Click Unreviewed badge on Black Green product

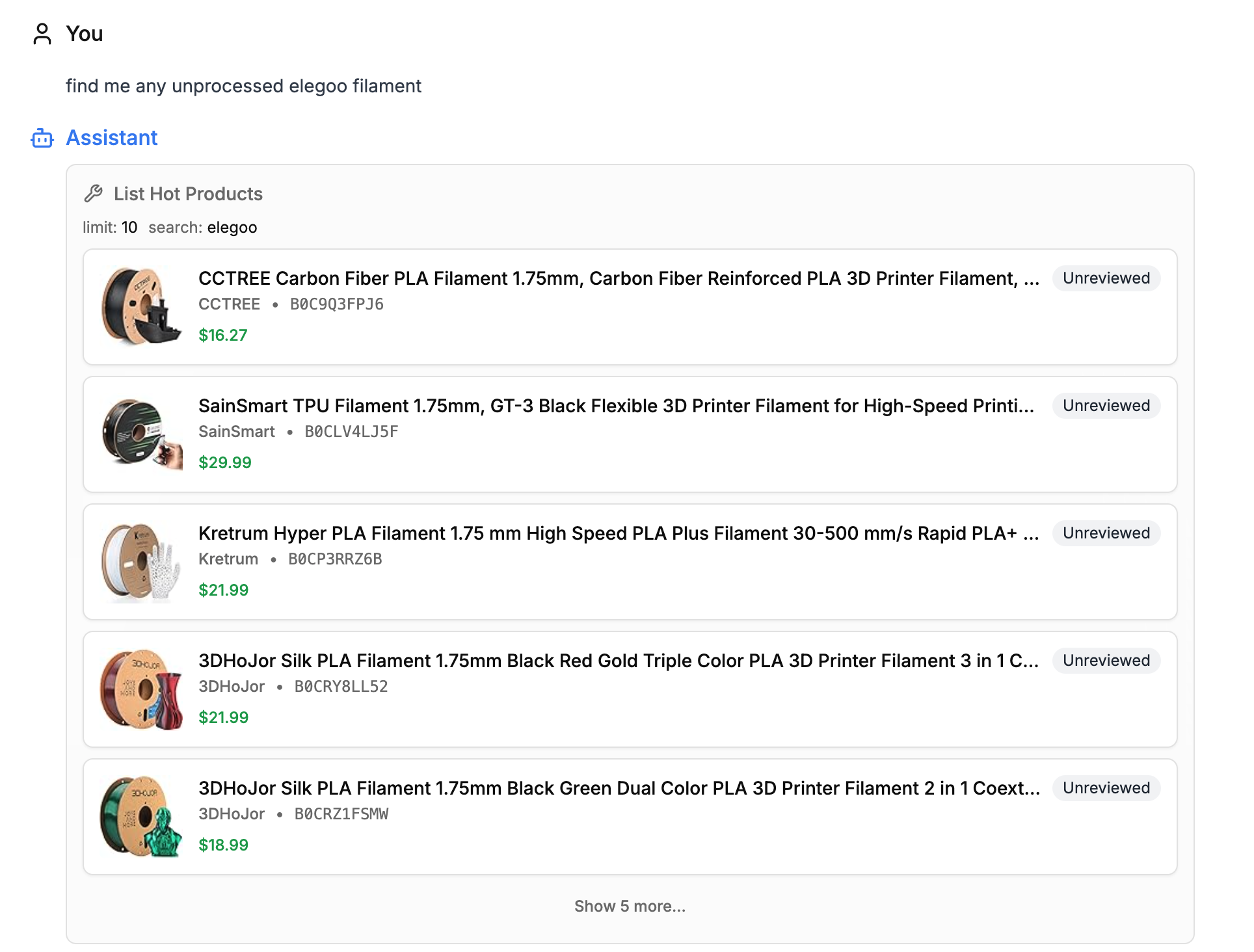tap(1106, 788)
